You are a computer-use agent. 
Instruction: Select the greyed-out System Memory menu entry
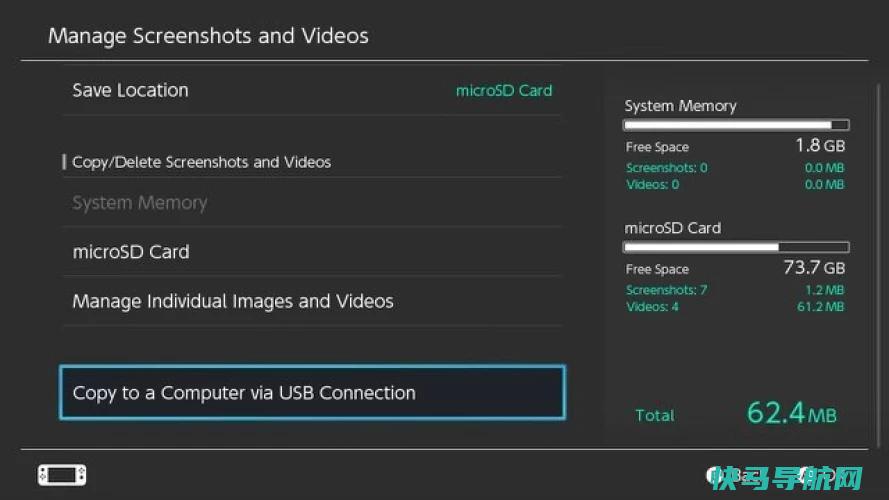point(312,202)
